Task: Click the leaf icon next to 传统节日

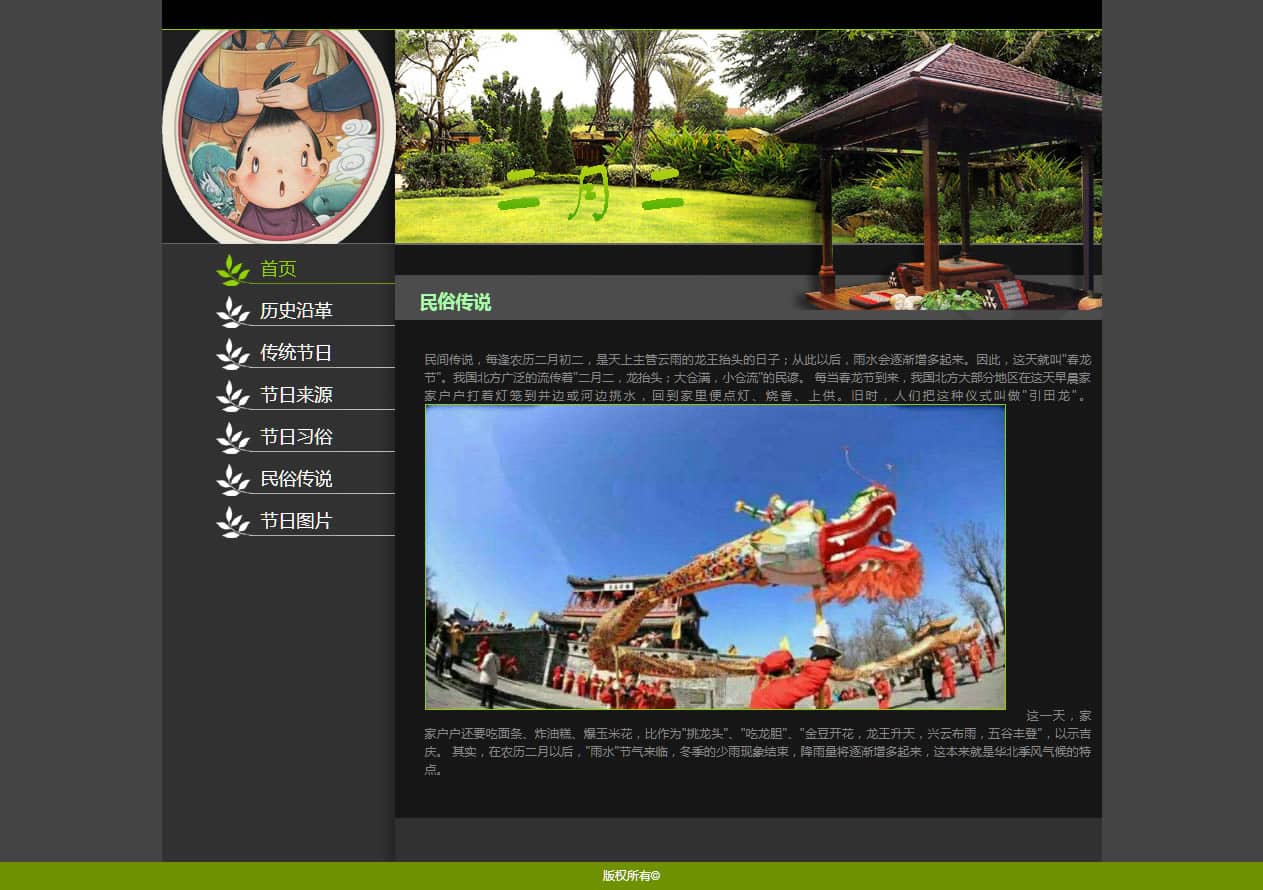Action: tap(233, 354)
